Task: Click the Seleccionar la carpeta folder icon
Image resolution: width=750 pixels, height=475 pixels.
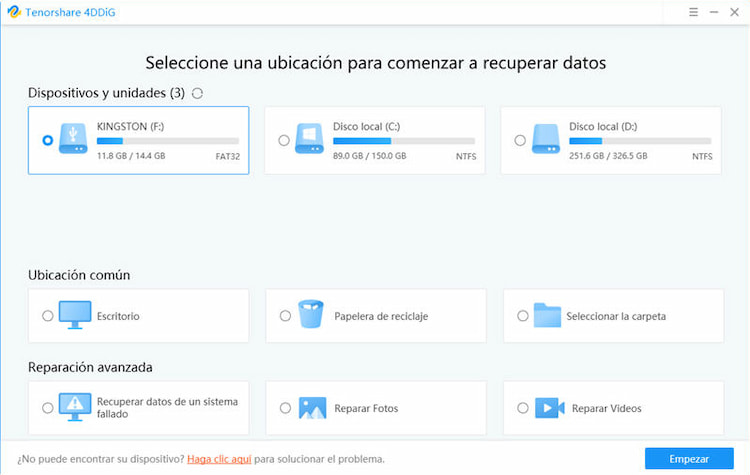Action: point(547,315)
